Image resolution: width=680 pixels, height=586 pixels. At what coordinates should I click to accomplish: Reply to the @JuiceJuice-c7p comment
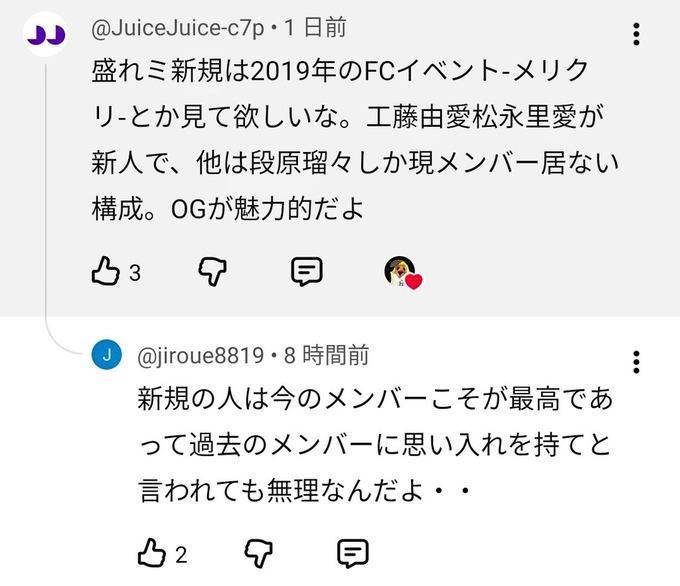point(307,272)
